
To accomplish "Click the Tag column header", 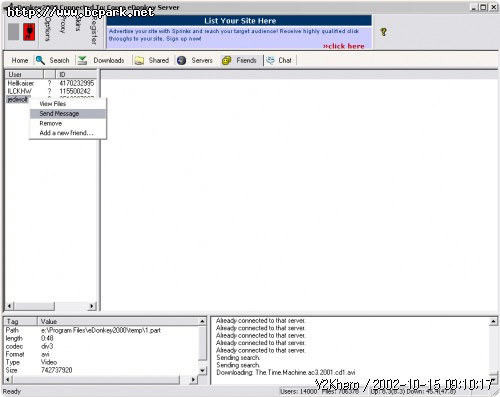I will tap(21, 321).
